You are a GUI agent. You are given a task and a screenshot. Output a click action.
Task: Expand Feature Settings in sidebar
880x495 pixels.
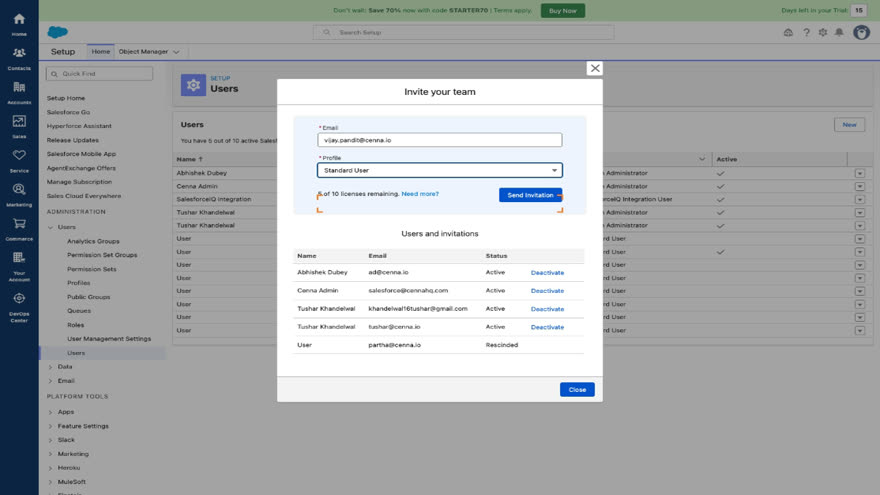click(x=51, y=426)
